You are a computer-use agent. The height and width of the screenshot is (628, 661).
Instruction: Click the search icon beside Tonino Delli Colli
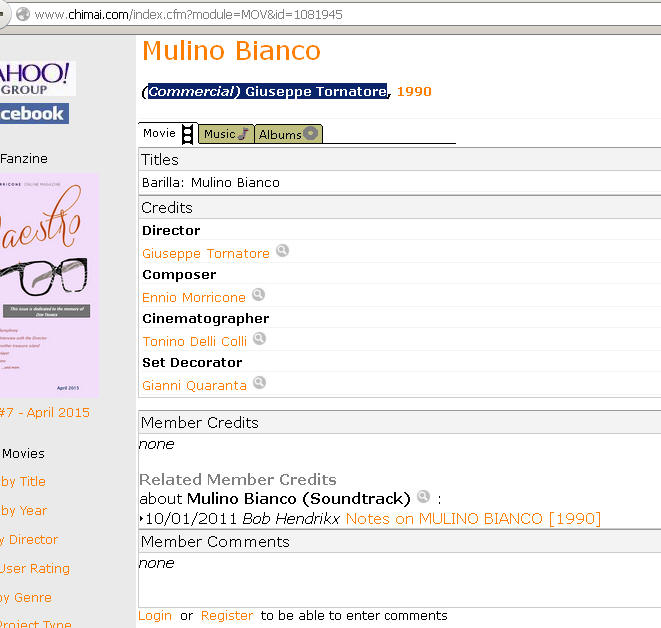pyautogui.click(x=259, y=338)
